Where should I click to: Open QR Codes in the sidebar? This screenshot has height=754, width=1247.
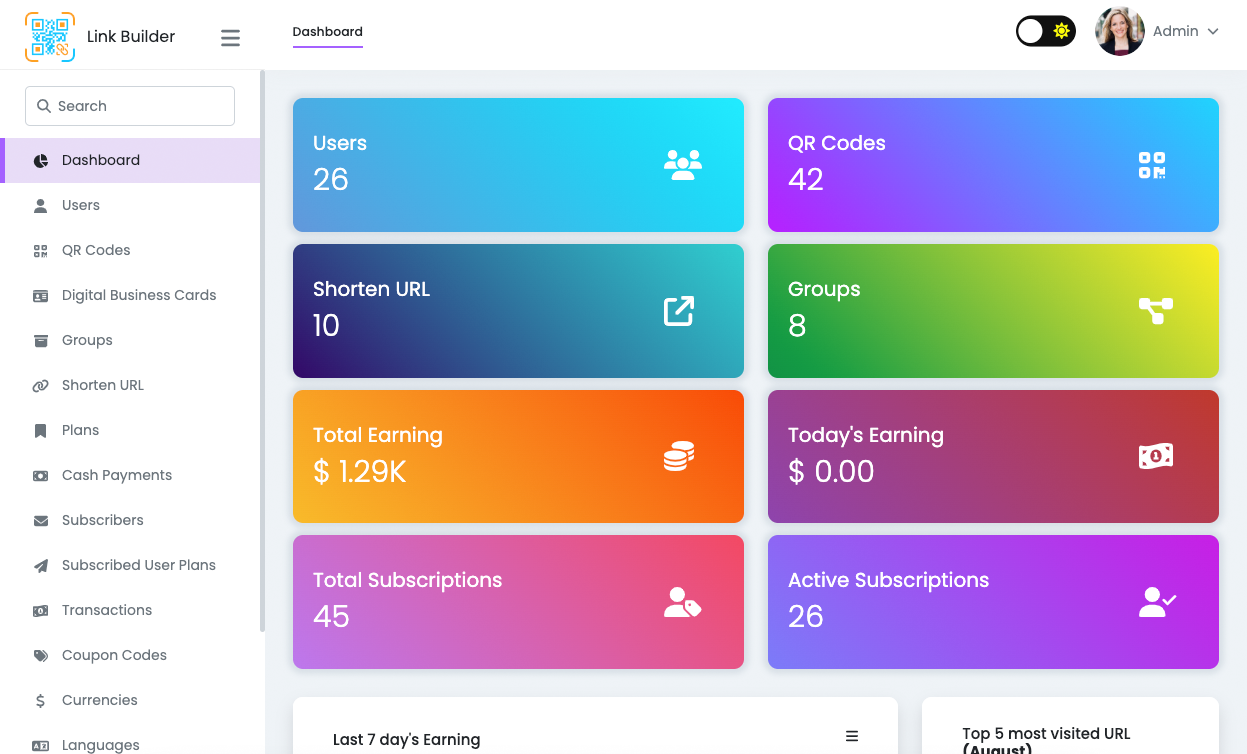(x=96, y=250)
